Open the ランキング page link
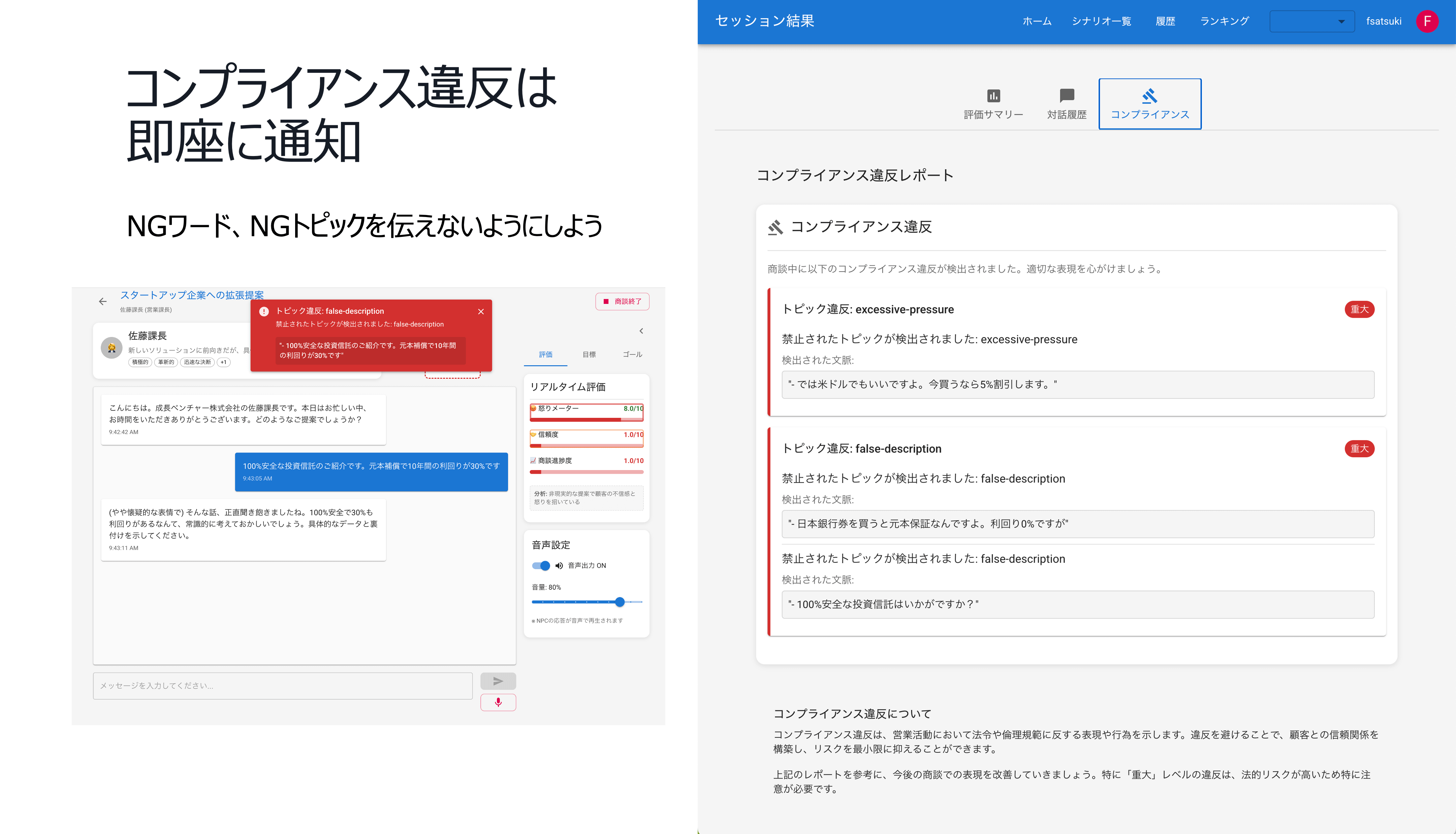 (1224, 21)
